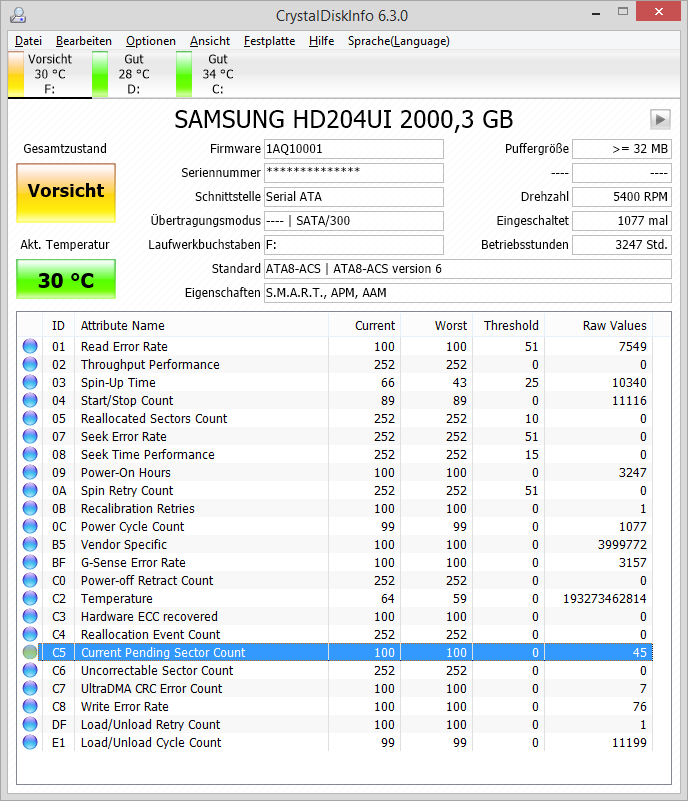Open the Optionen menu

pyautogui.click(x=151, y=41)
